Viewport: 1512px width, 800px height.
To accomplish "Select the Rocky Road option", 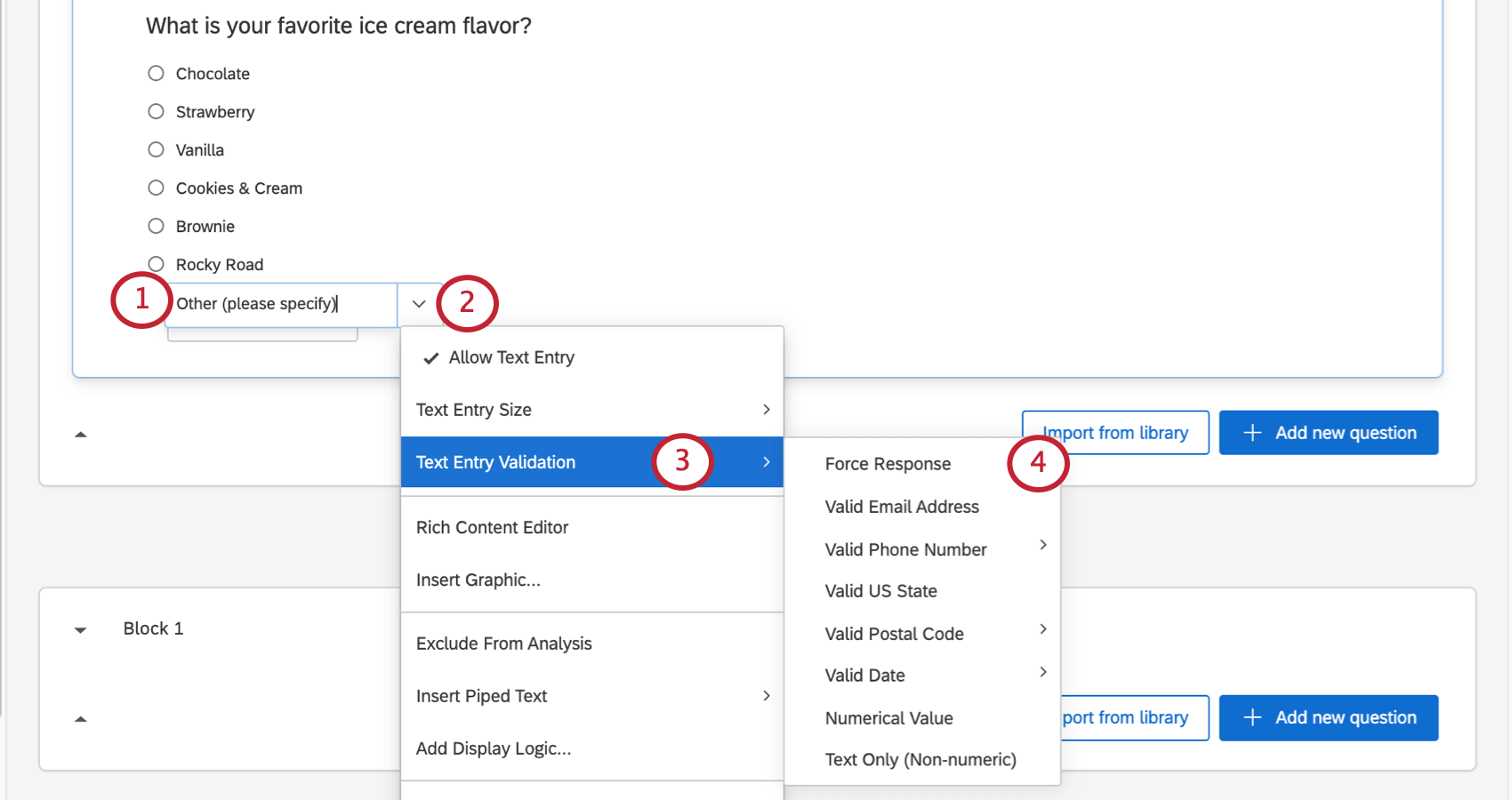I will [156, 264].
